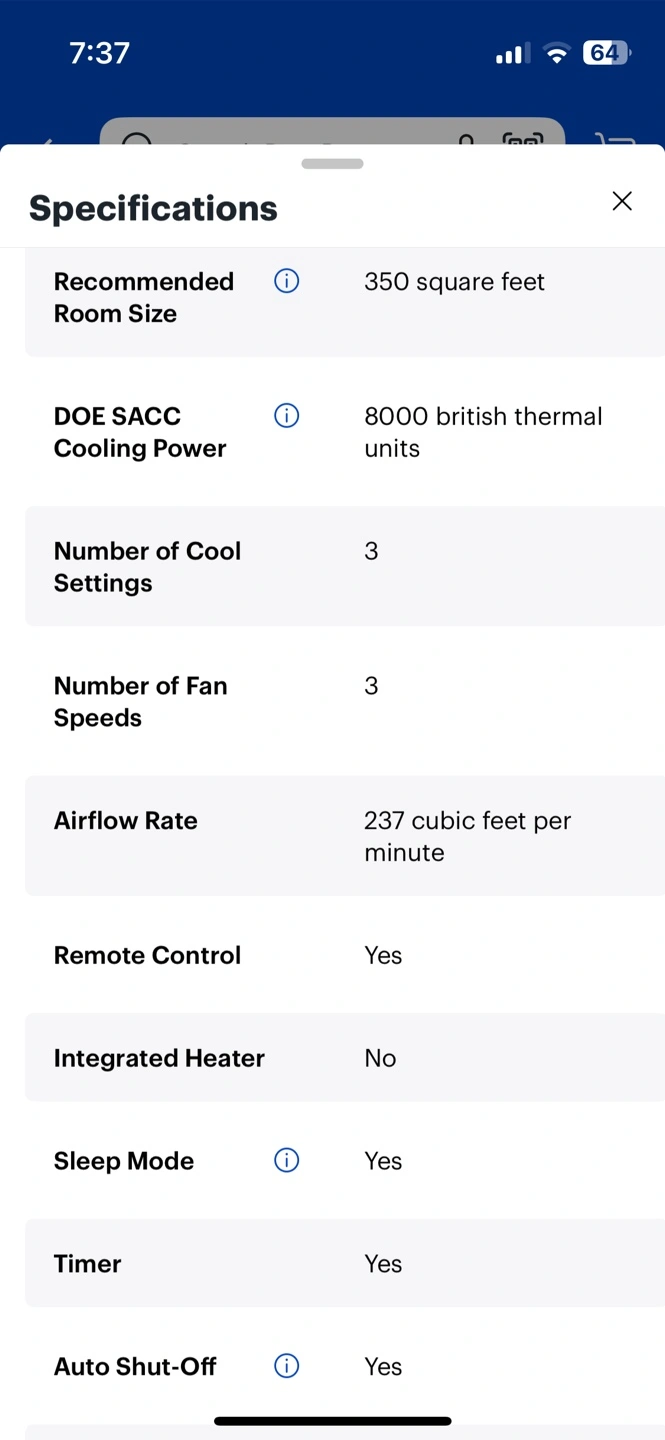Tap the sheet drag handle at top
Image resolution: width=665 pixels, height=1440 pixels.
(x=332, y=164)
